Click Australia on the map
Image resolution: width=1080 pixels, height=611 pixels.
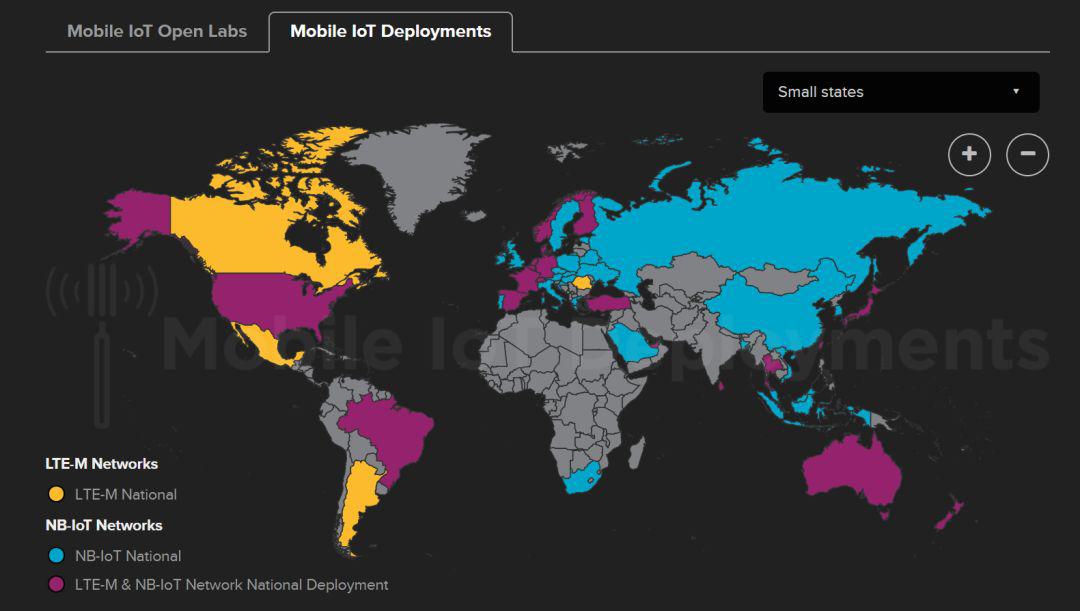pos(850,465)
